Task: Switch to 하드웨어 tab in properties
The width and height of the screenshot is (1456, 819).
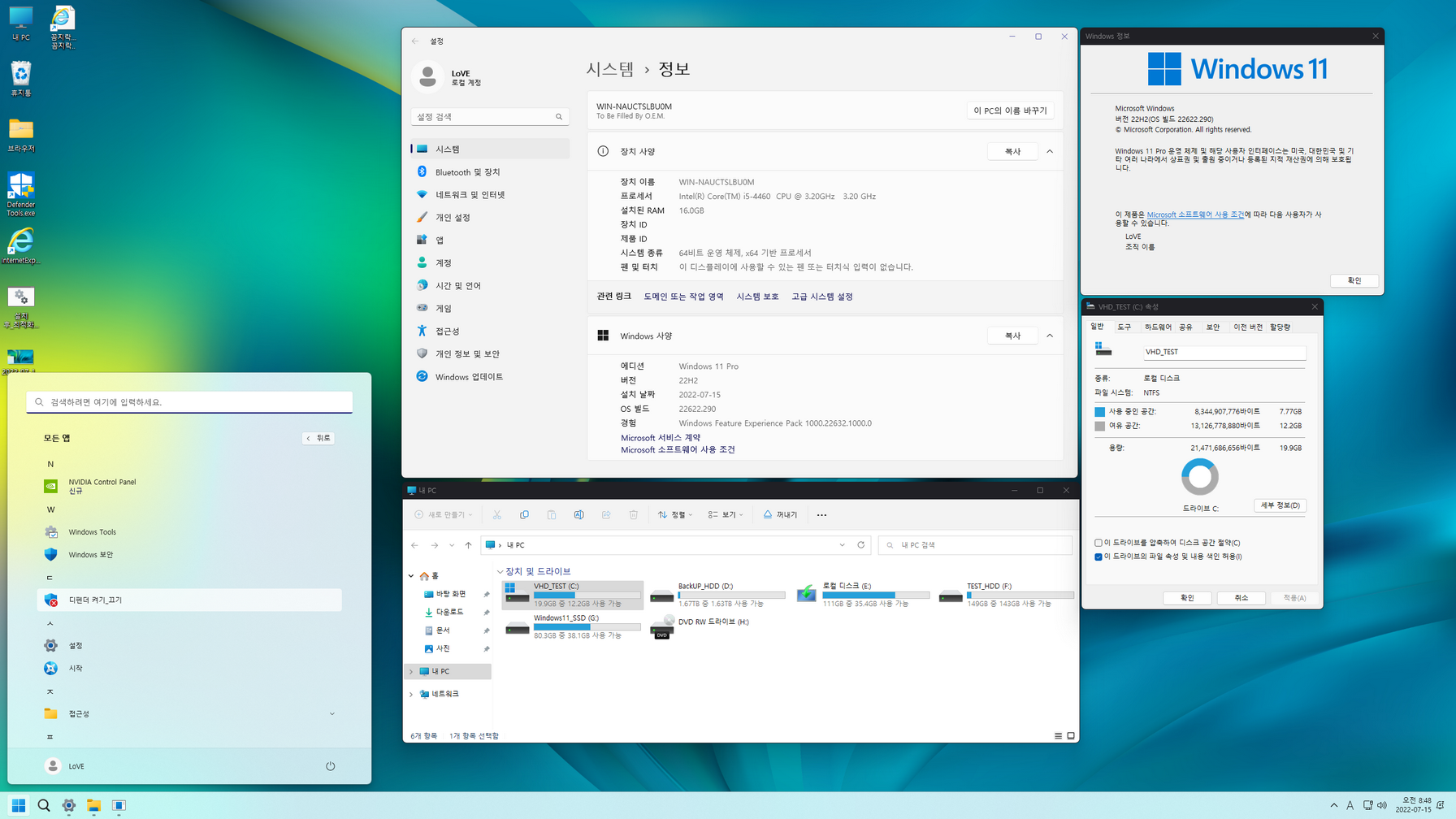Action: (x=1158, y=327)
